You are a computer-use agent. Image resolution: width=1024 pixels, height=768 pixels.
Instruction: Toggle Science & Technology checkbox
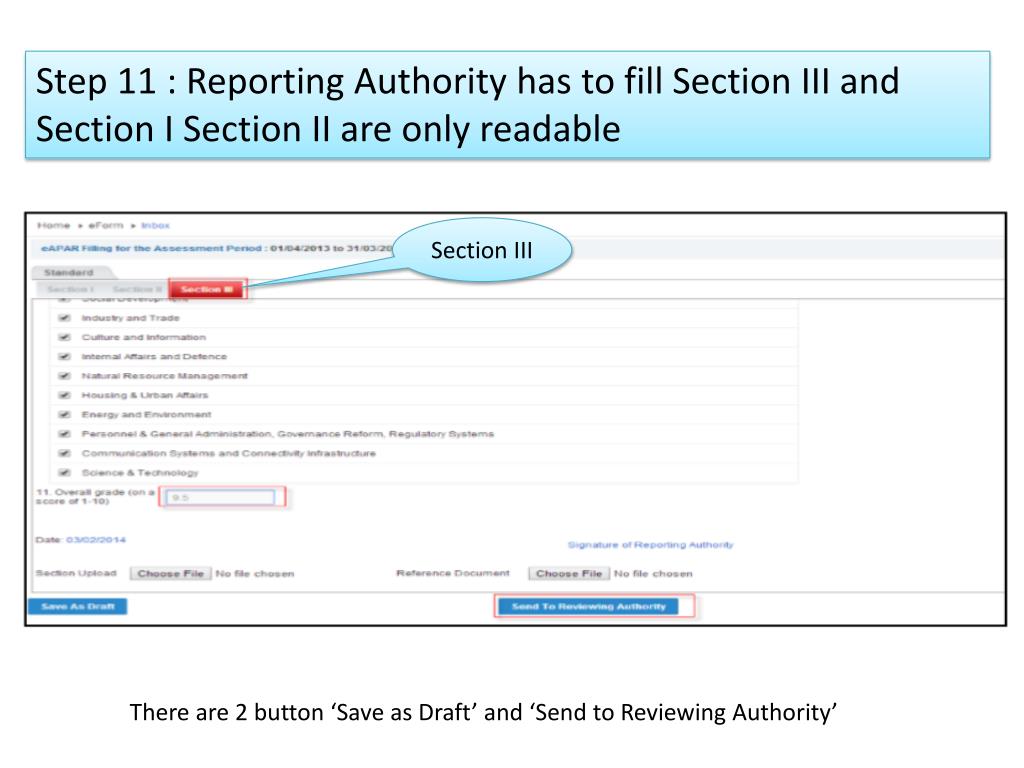pyautogui.click(x=64, y=472)
